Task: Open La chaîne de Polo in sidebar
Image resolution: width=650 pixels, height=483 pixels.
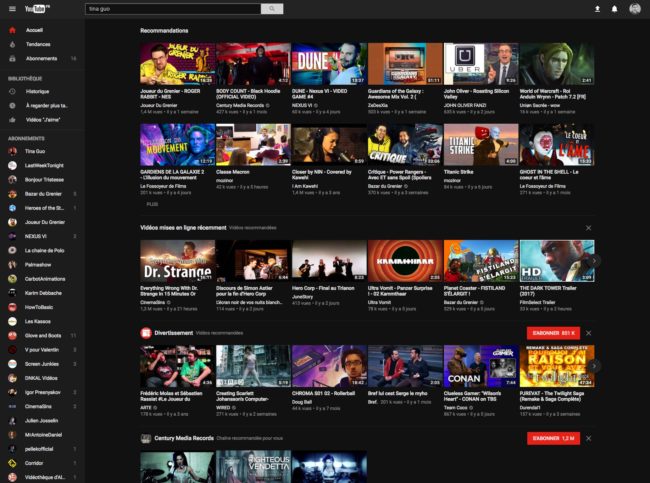Action: 42,250
